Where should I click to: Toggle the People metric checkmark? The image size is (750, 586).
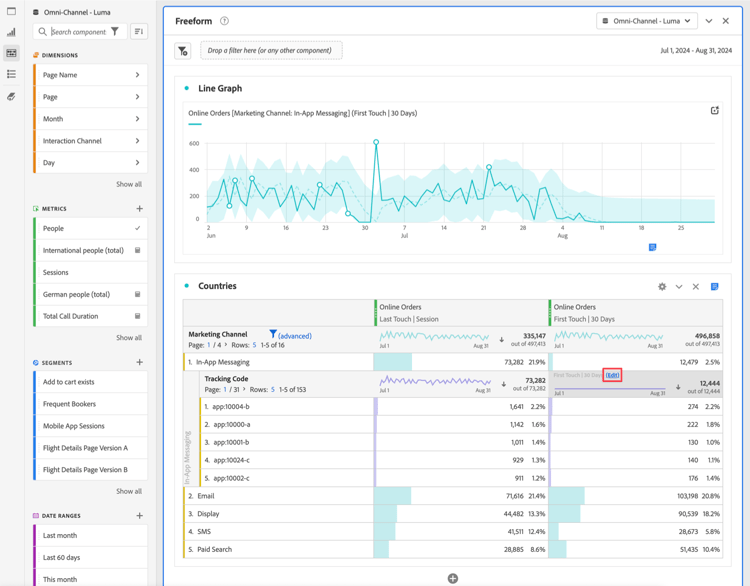pyautogui.click(x=138, y=228)
